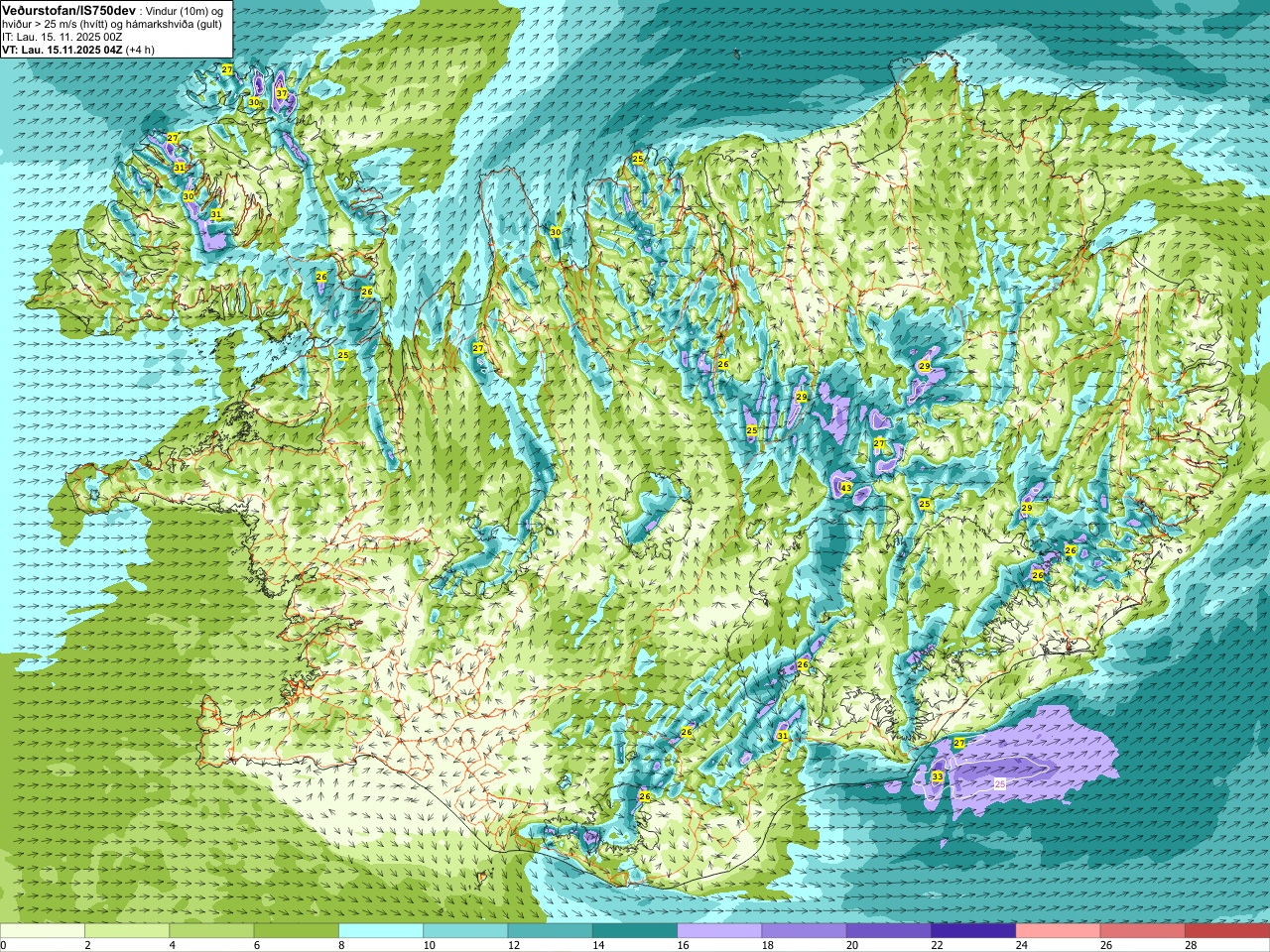Click the 22–24 m/s dark indigo legend swatch
The image size is (1270, 952).
[973, 931]
